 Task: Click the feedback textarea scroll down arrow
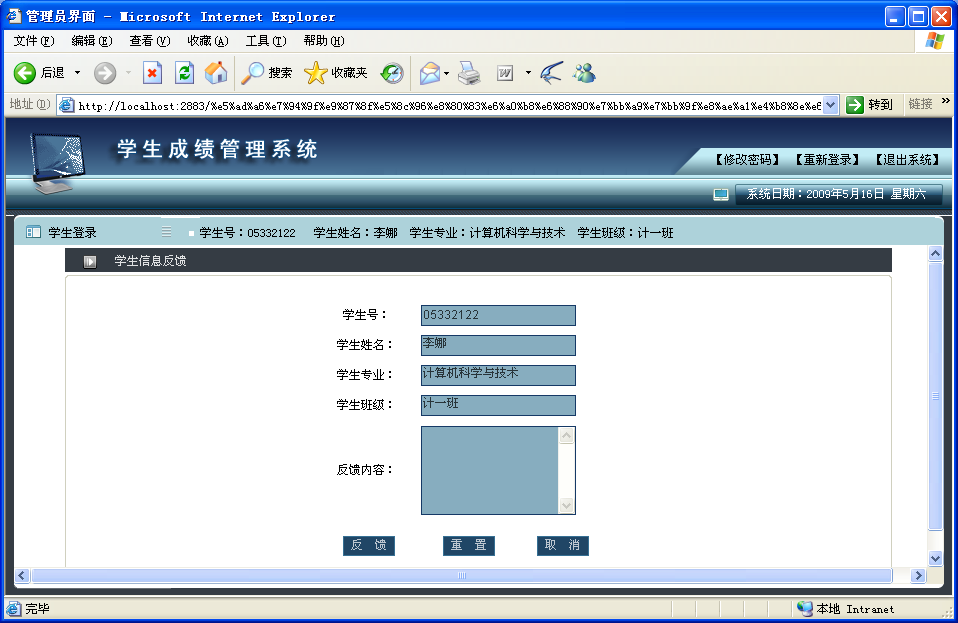click(566, 505)
